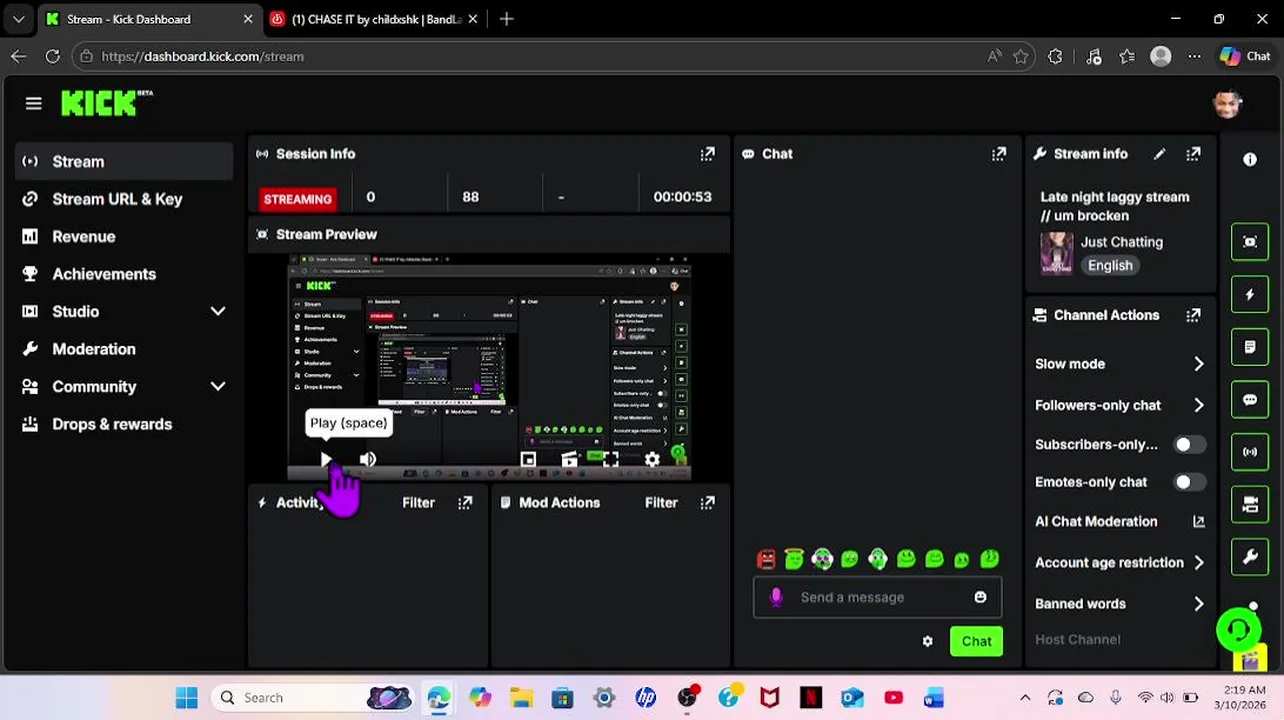Screen dimensions: 1284x720
Task: Mute the stream preview volume
Action: 368,460
